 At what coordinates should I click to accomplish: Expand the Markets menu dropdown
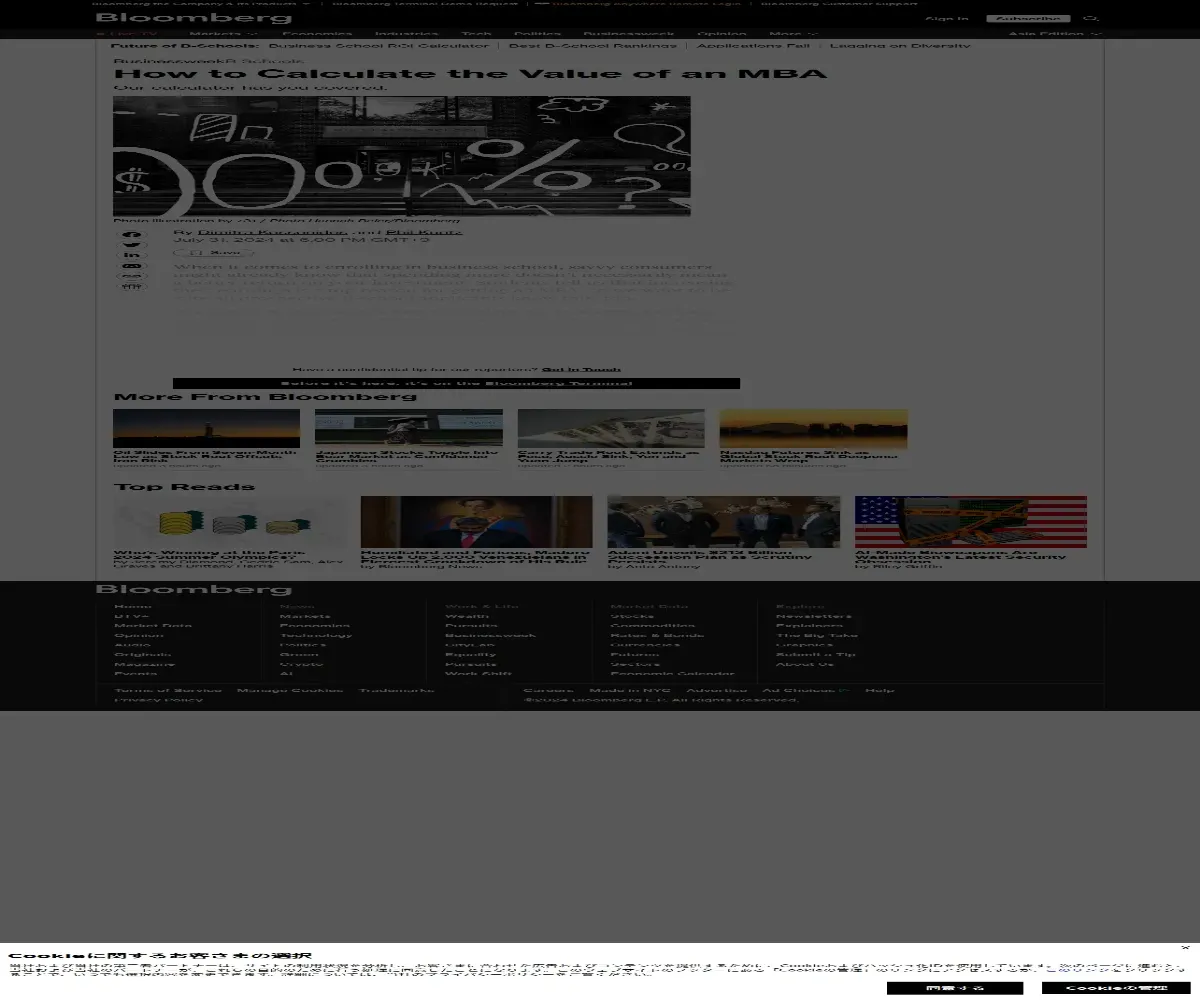pos(223,34)
